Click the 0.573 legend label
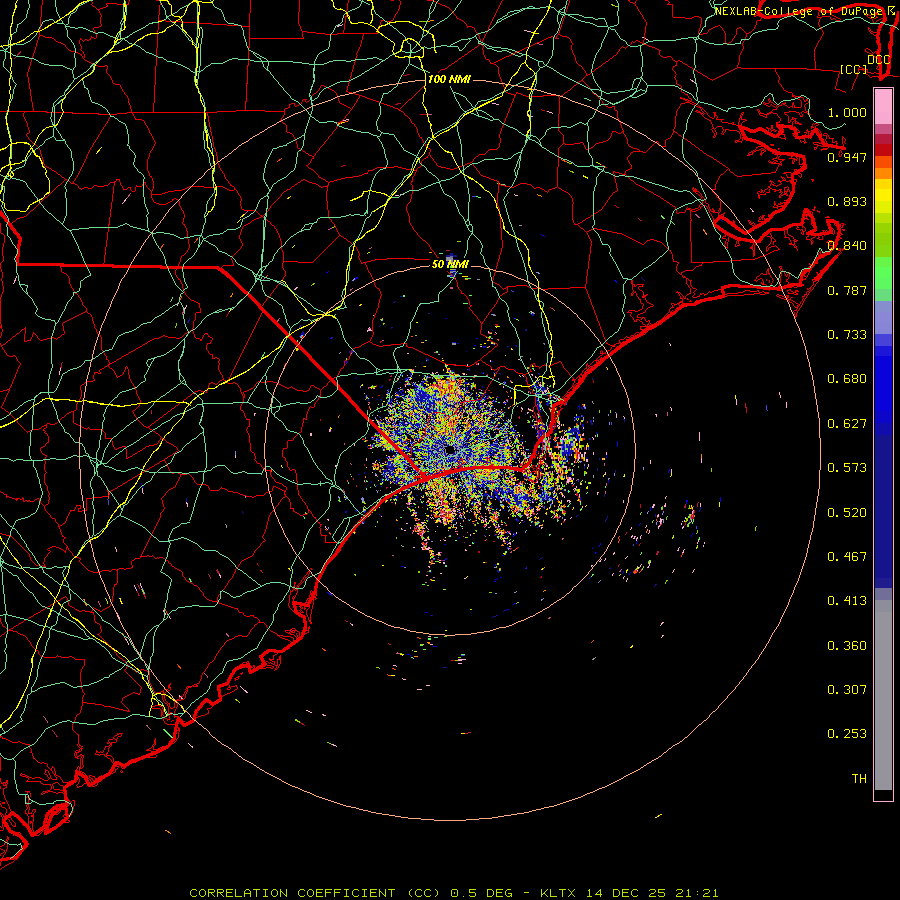Viewport: 900px width, 900px height. coord(847,468)
